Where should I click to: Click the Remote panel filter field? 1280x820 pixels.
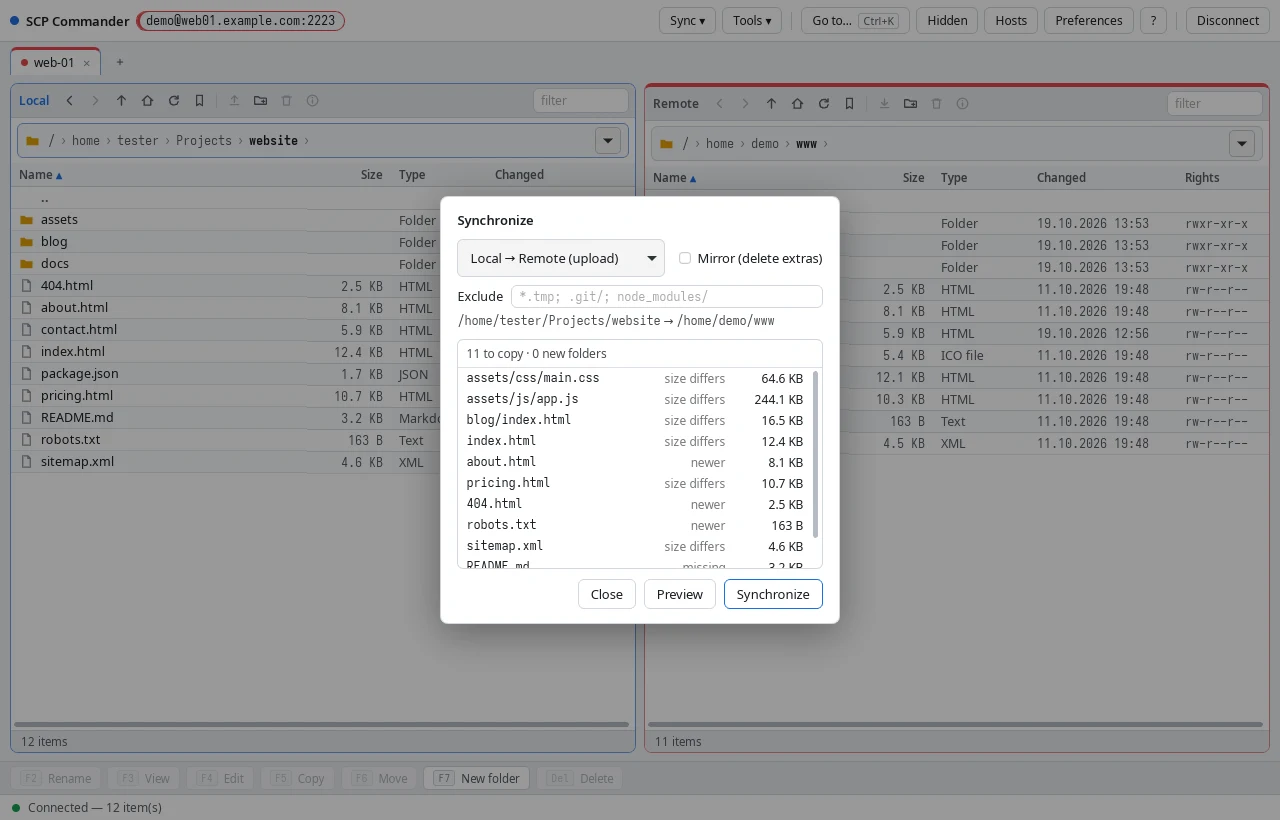pos(1215,103)
